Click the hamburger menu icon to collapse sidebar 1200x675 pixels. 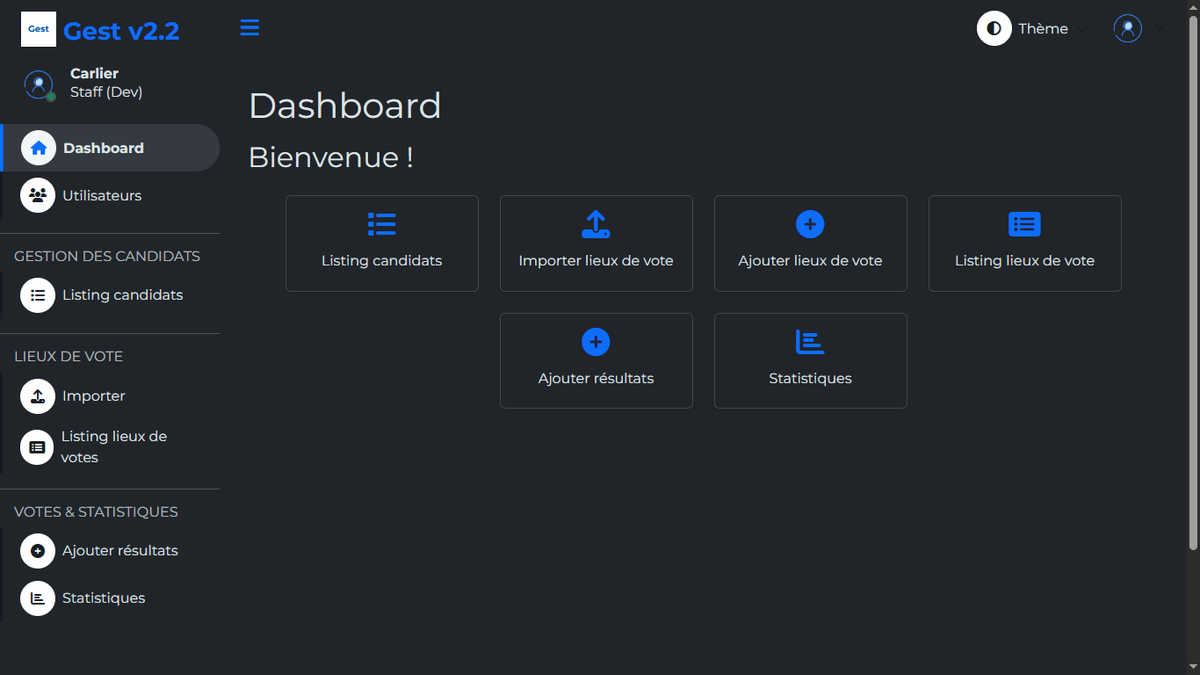250,28
